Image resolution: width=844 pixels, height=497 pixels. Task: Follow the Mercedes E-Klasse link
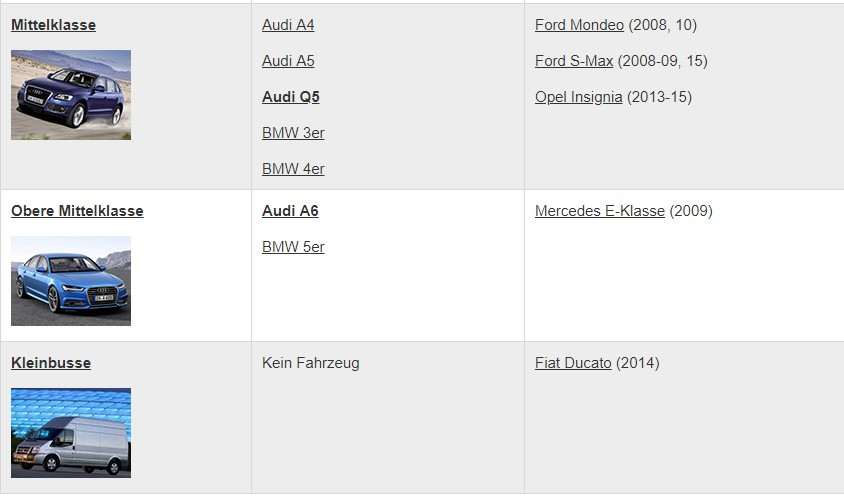(x=600, y=211)
